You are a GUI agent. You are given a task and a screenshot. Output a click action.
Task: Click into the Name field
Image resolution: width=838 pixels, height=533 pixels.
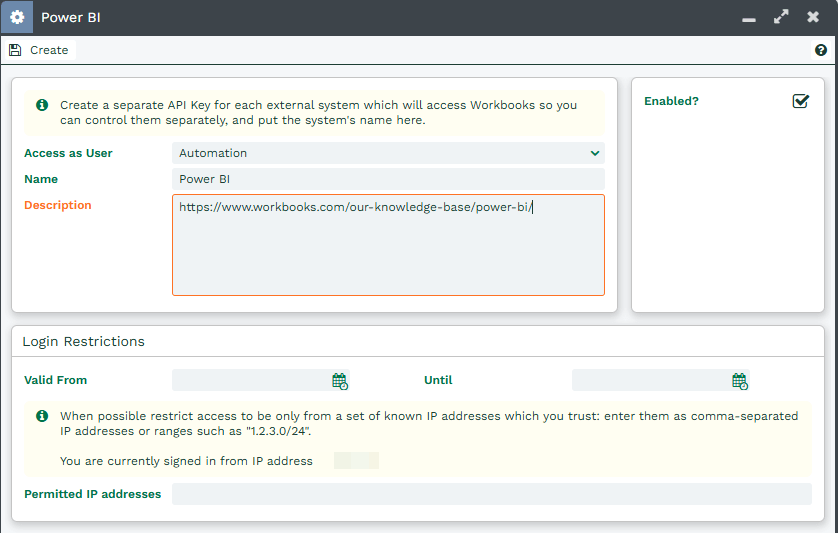(x=389, y=179)
